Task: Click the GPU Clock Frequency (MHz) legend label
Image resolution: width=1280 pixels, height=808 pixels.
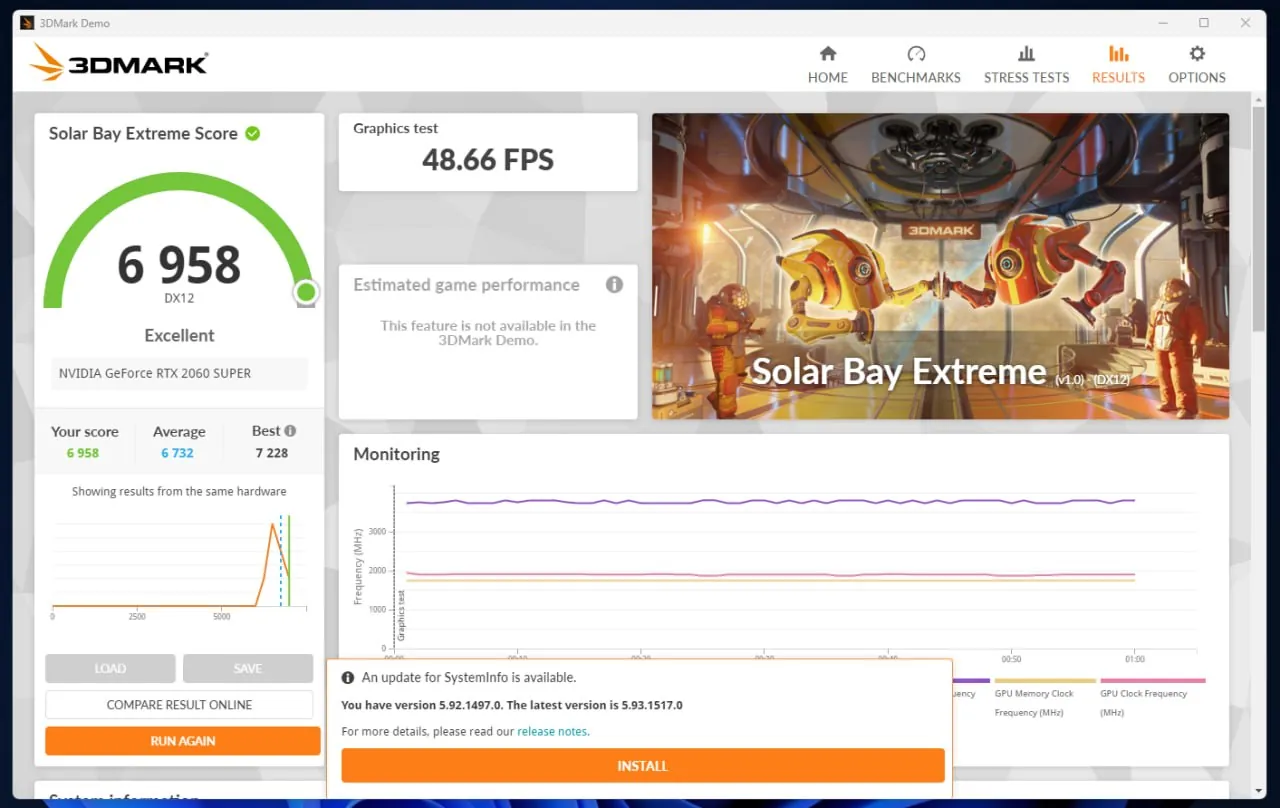Action: coord(1144,703)
